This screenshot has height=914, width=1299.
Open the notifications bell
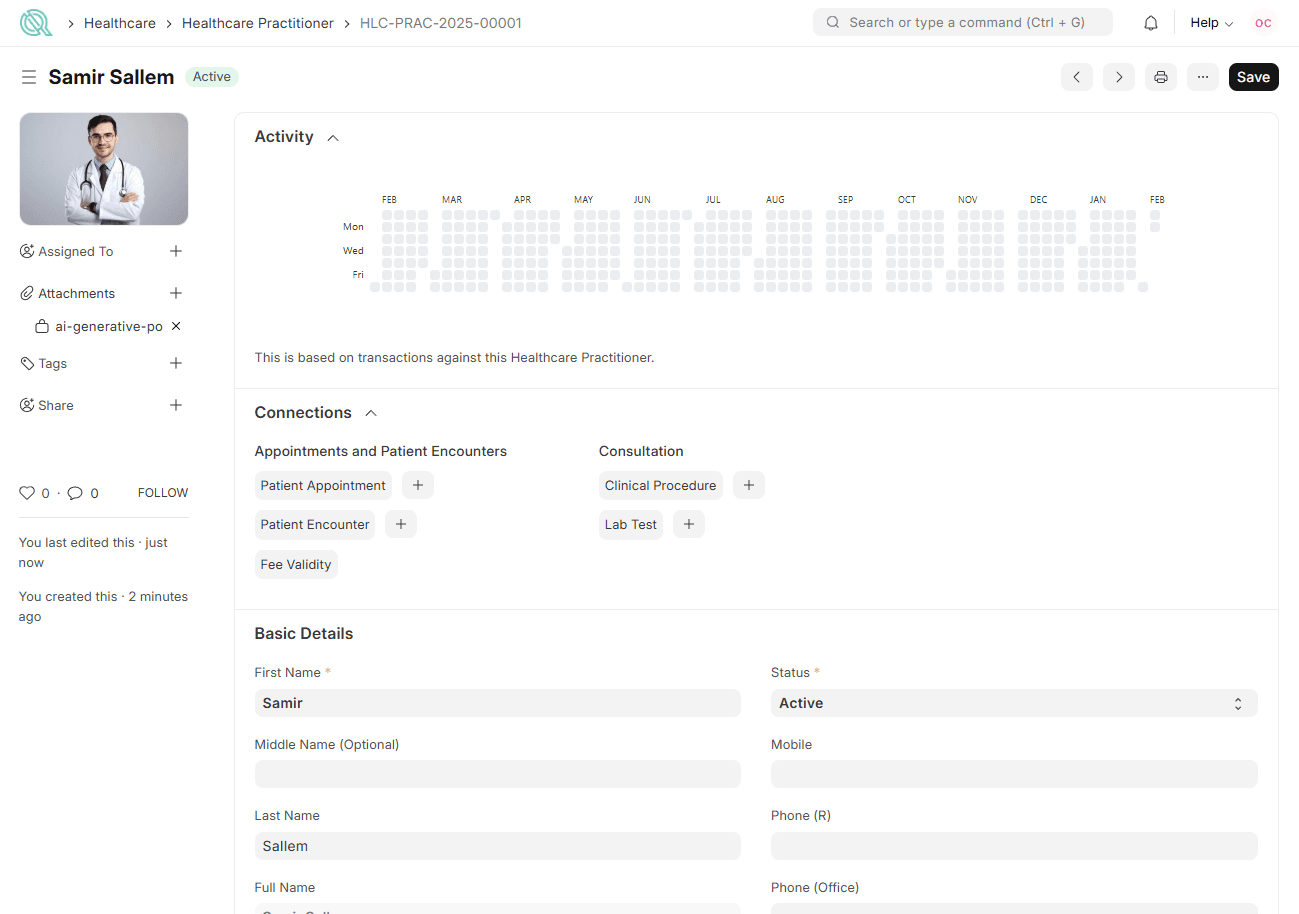[1151, 22]
